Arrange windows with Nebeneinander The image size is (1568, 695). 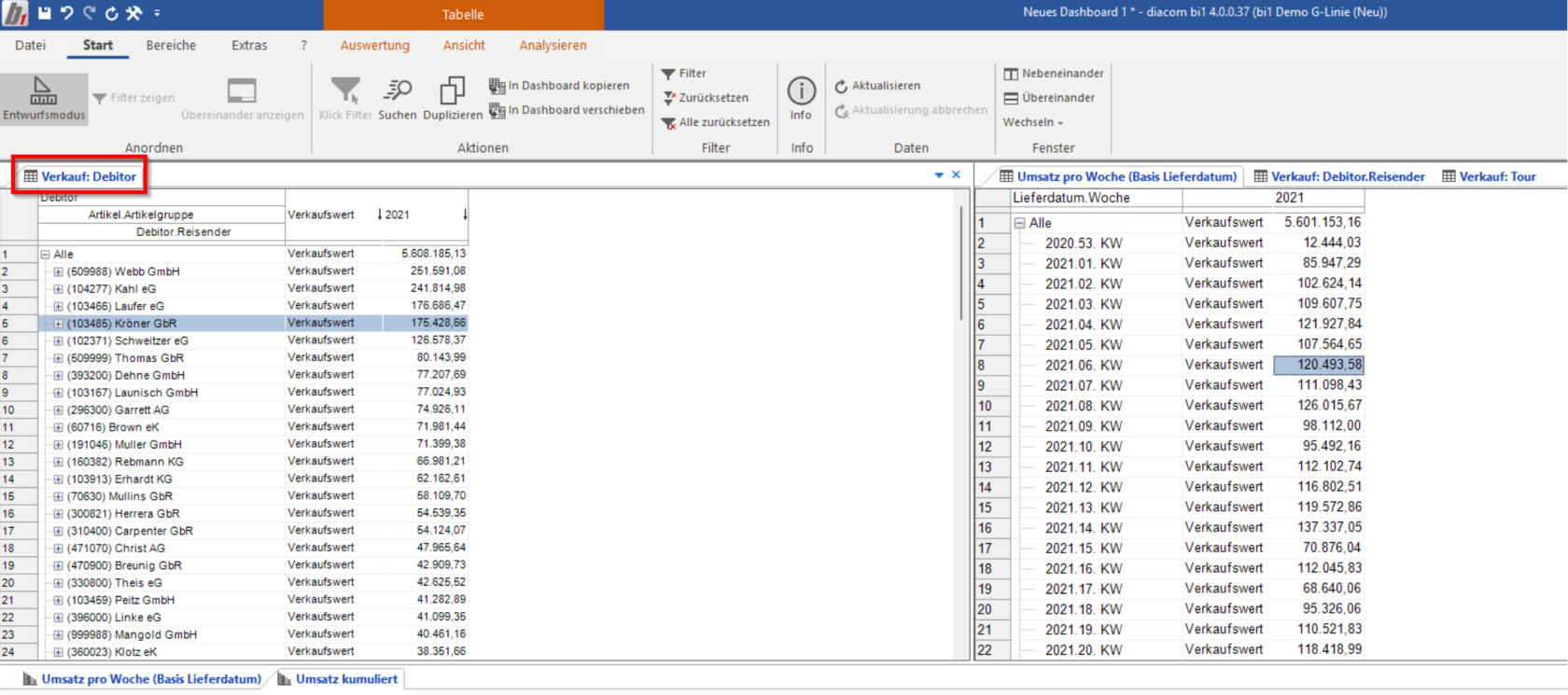(x=1054, y=74)
